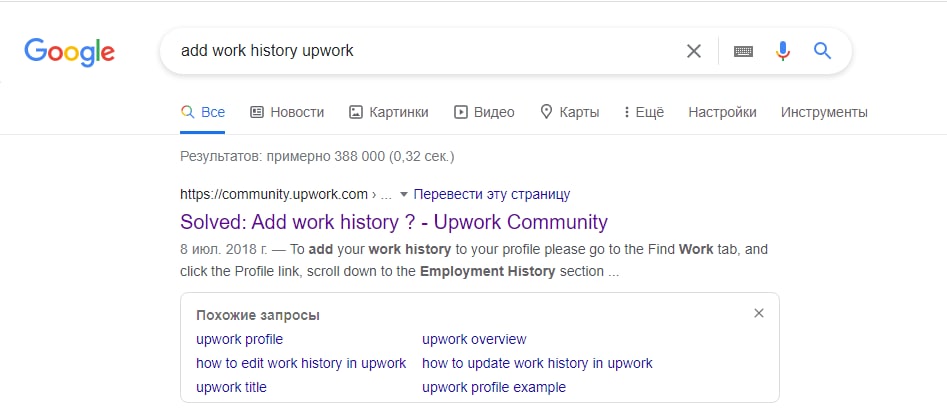947x420 pixels.
Task: Switch to the Картинки tab
Action: click(388, 112)
